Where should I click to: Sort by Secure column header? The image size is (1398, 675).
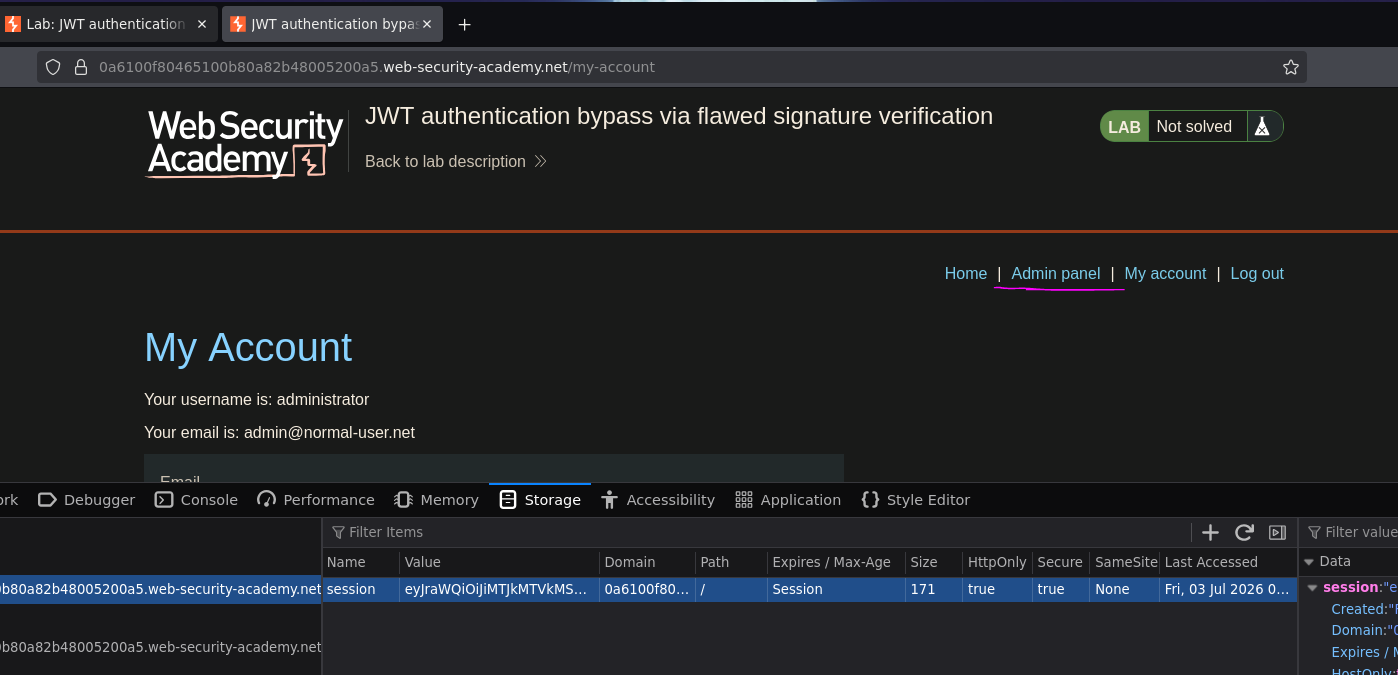1060,562
